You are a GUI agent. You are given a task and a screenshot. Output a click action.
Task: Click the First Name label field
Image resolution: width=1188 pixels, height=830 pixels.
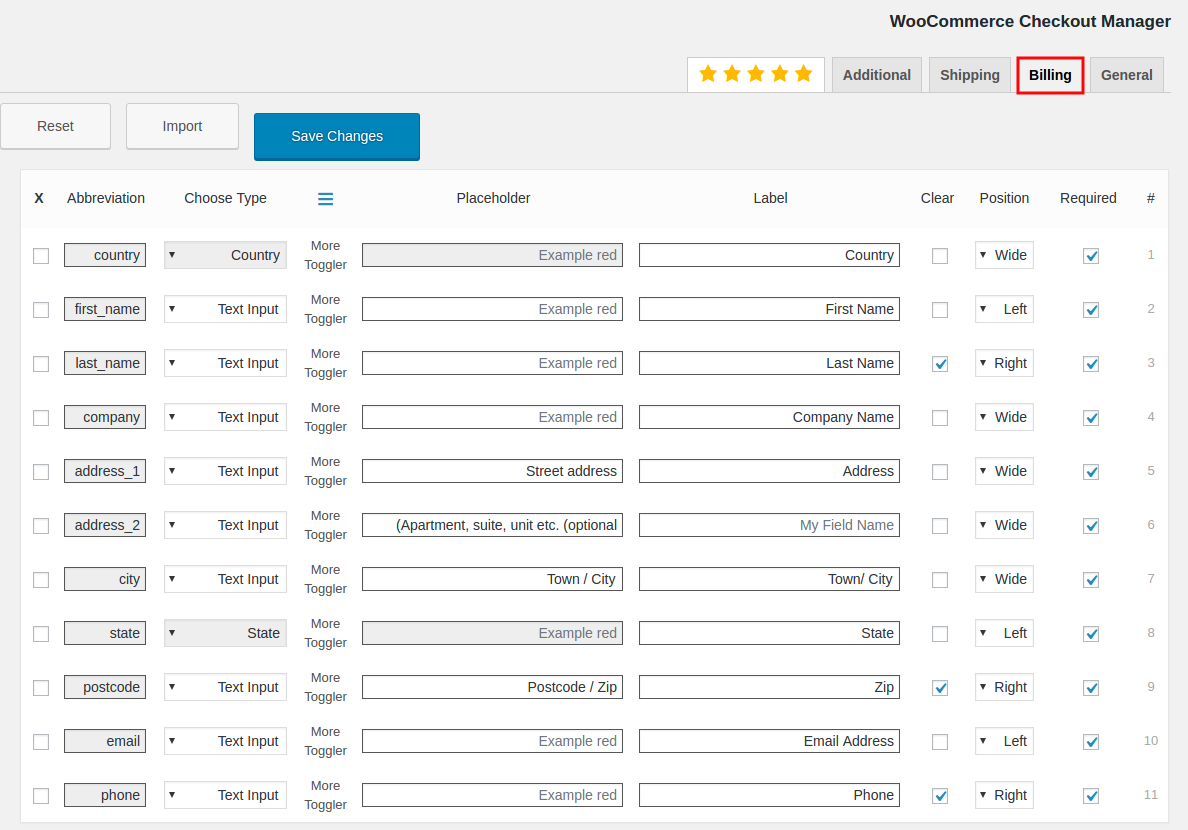[x=769, y=309]
